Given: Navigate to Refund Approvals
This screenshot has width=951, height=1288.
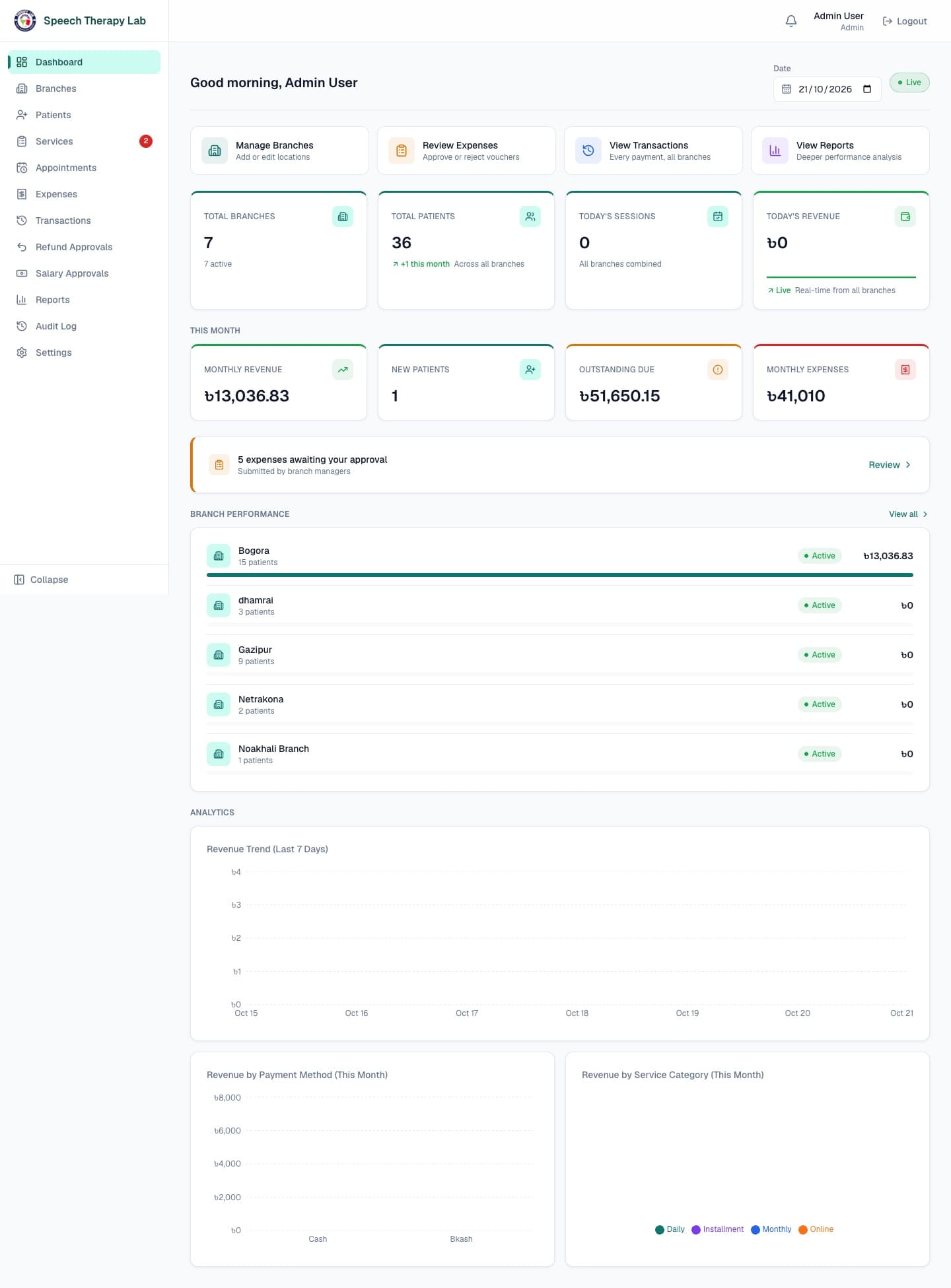Looking at the screenshot, I should pyautogui.click(x=85, y=247).
